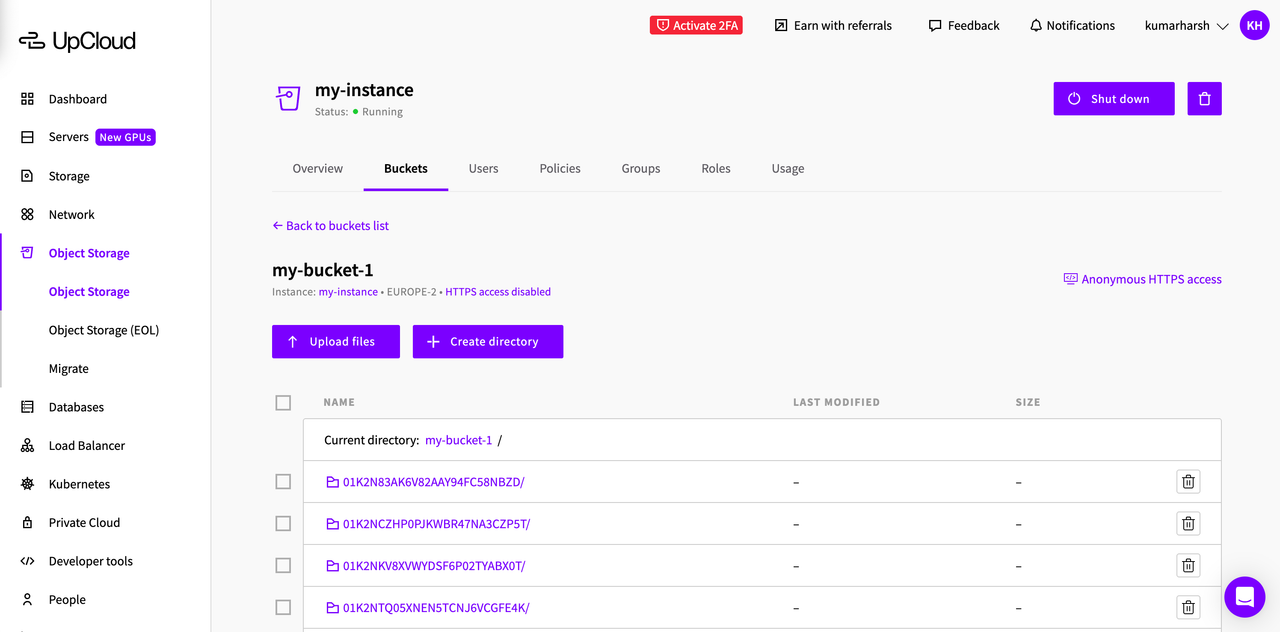The height and width of the screenshot is (632, 1280).
Task: Click the Network sidebar icon
Action: tap(27, 214)
